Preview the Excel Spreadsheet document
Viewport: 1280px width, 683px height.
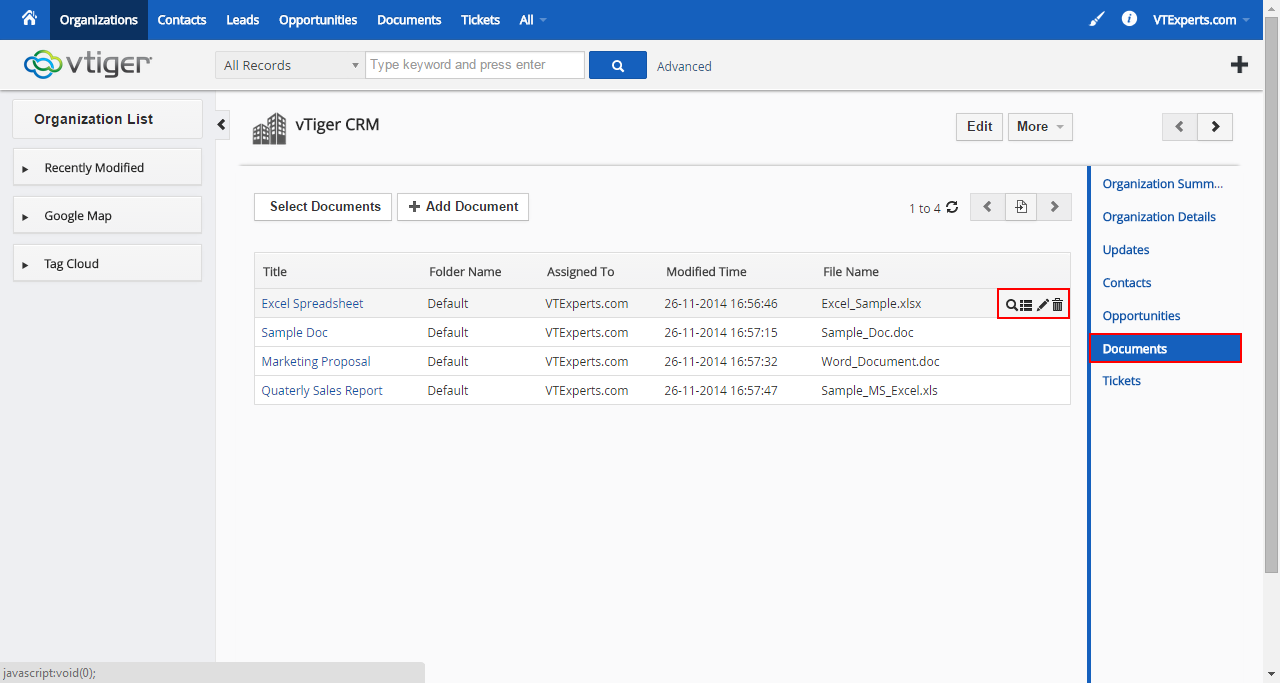tap(1011, 305)
